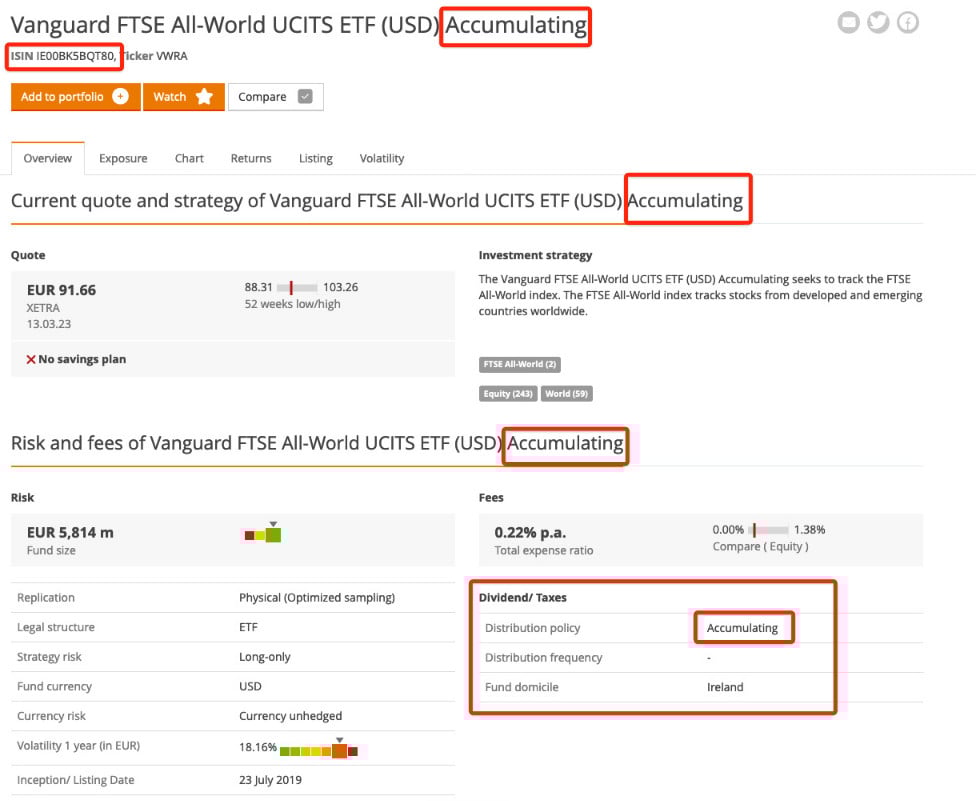Click the star icon on Watch button
Screen dimensions: 976x801
point(204,97)
